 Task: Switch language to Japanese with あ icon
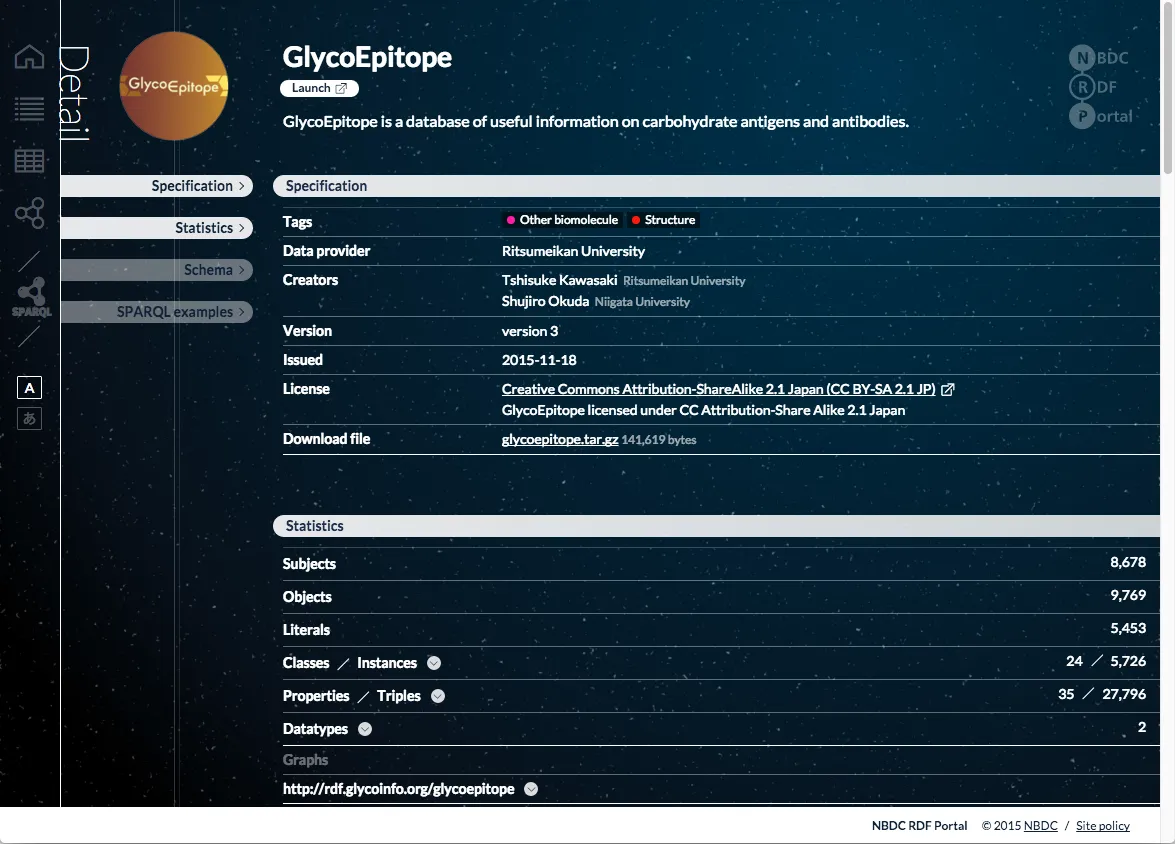point(29,418)
